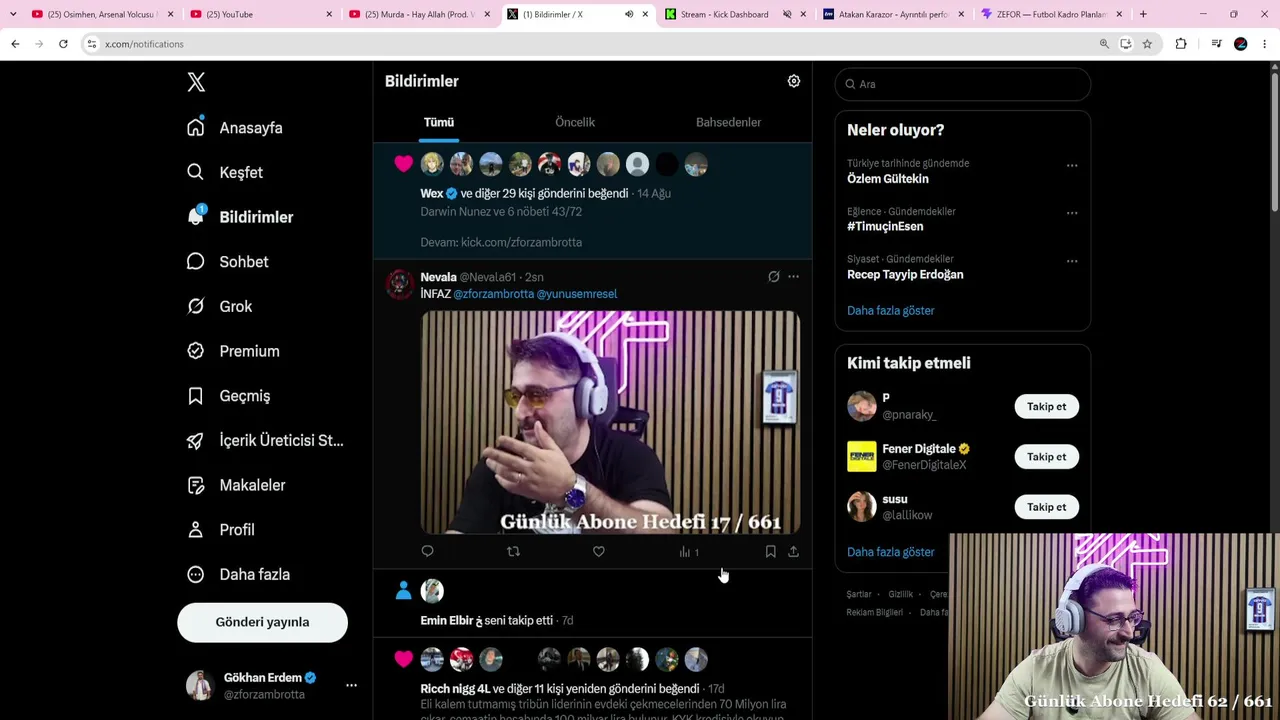Open Gizlilik footer link
Image resolution: width=1280 pixels, height=720 pixels.
click(x=900, y=594)
